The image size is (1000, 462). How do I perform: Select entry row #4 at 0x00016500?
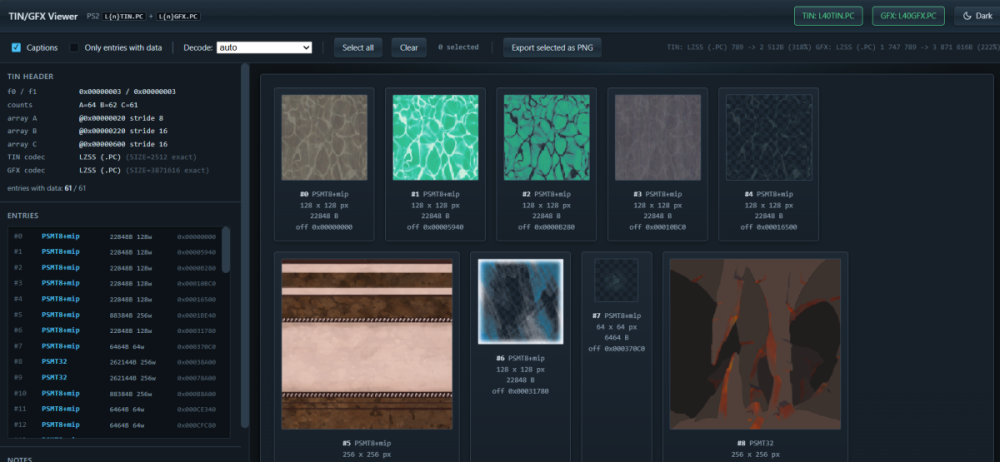tap(115, 299)
